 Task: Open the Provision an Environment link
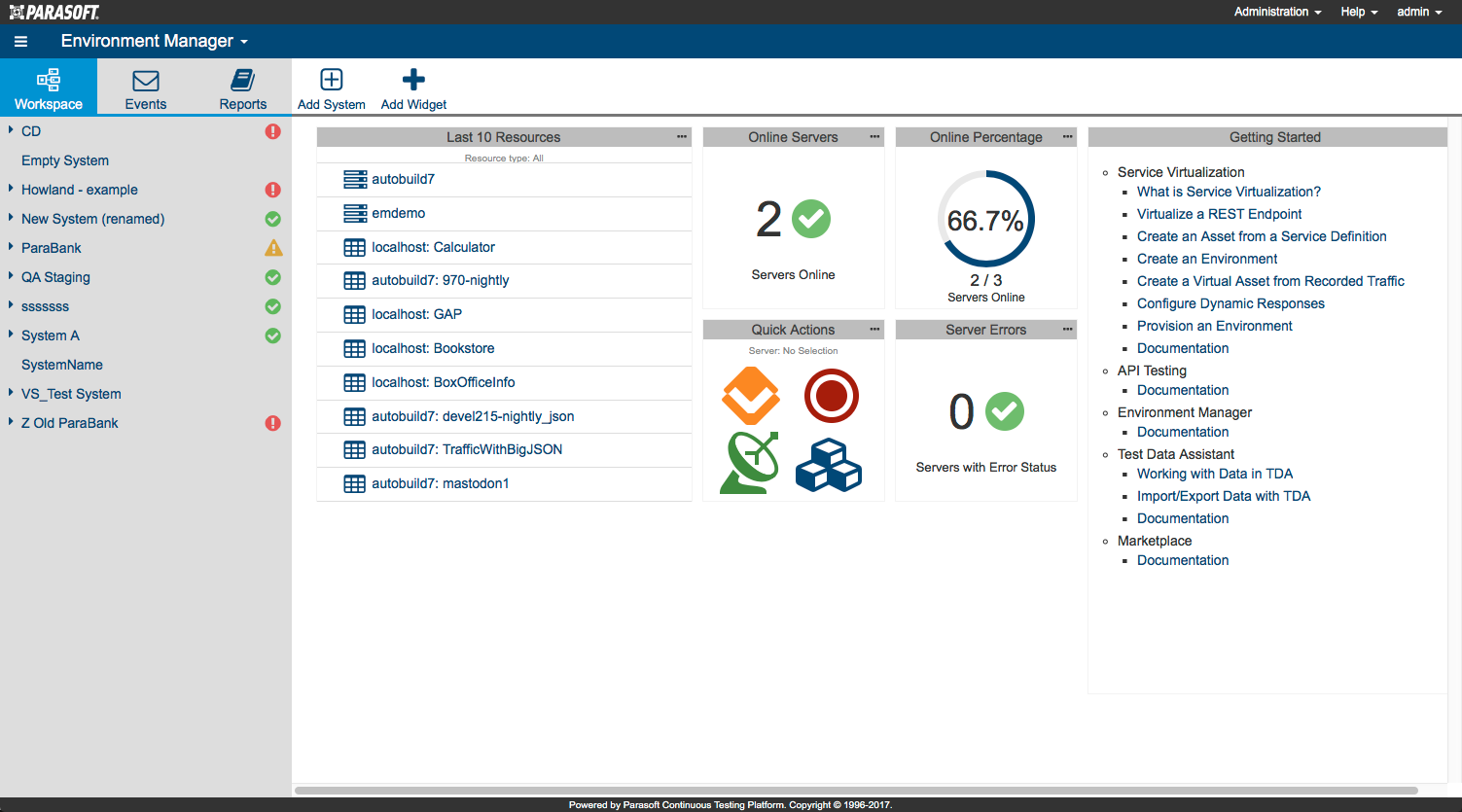pyautogui.click(x=1214, y=326)
